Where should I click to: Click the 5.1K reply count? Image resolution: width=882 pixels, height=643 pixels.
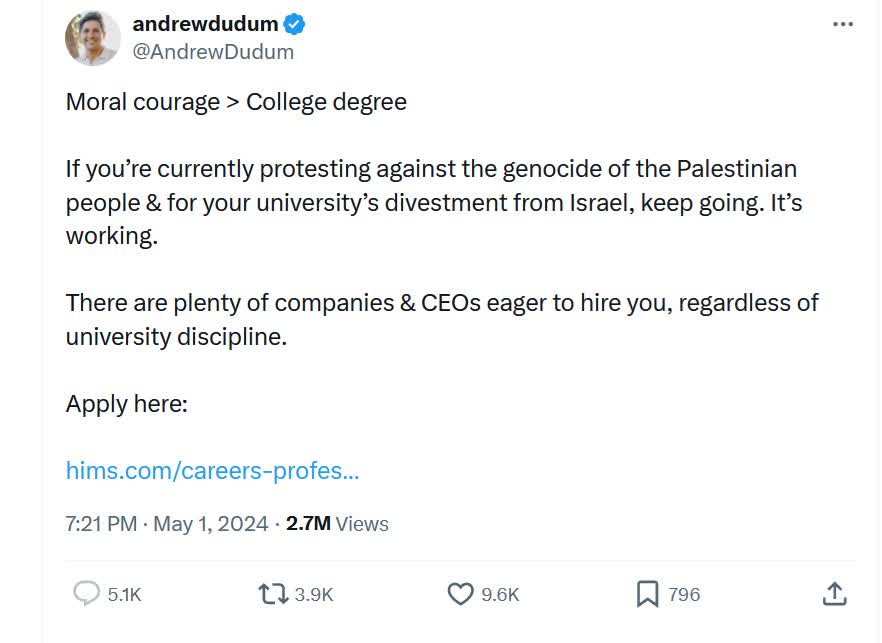(x=124, y=594)
